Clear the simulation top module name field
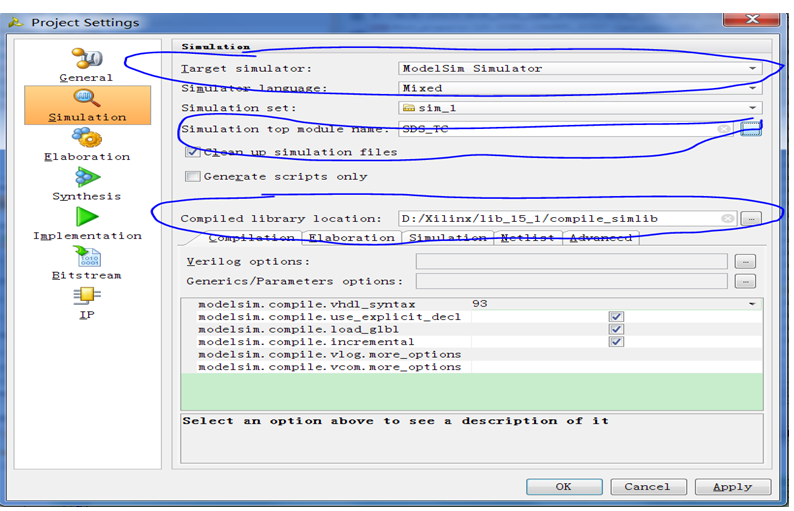The width and height of the screenshot is (794, 511). (x=724, y=129)
